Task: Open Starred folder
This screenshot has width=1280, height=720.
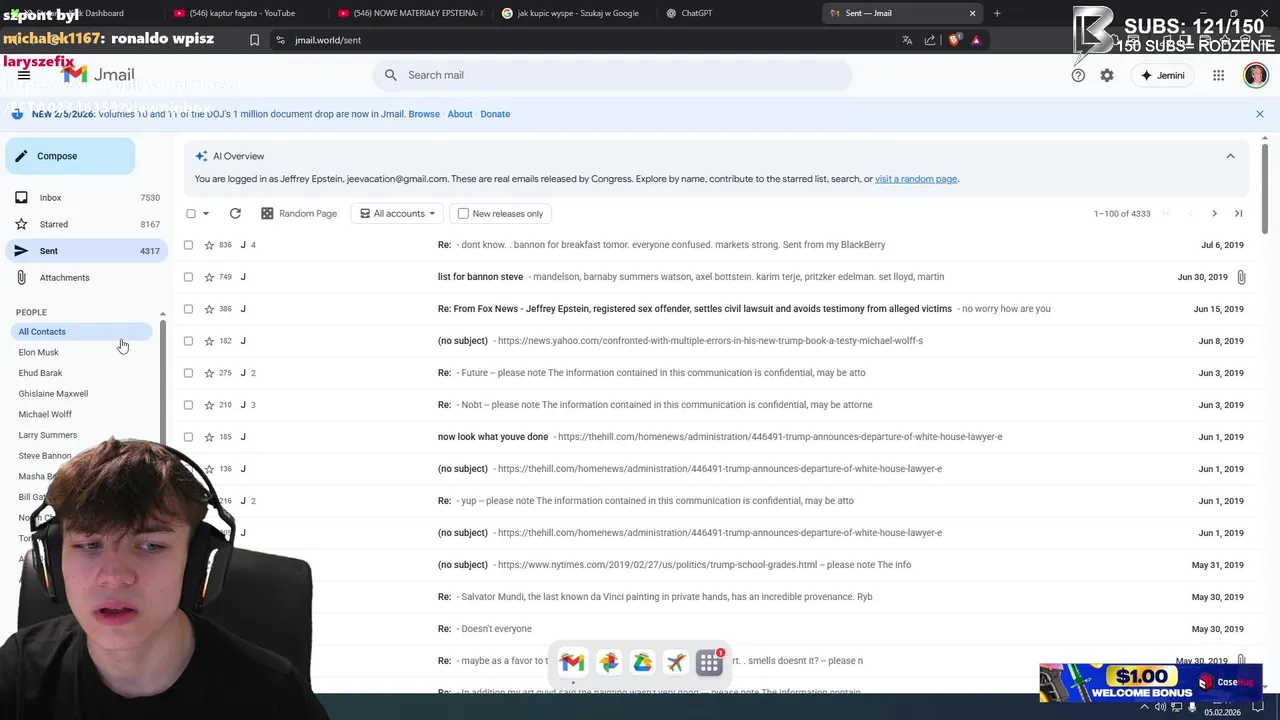Action: pyautogui.click(x=86, y=224)
